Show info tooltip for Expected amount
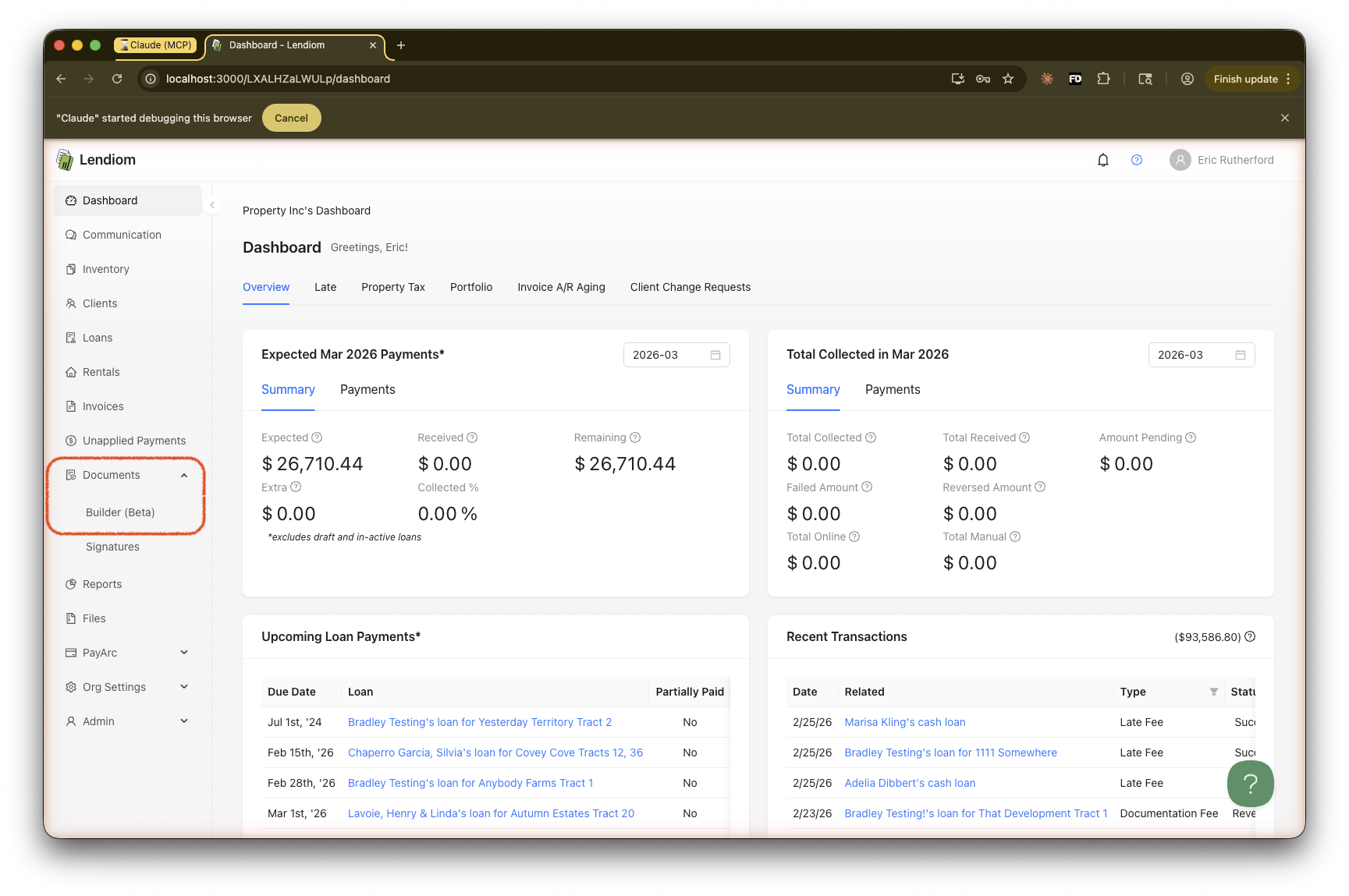The width and height of the screenshot is (1349, 896). pyautogui.click(x=317, y=437)
